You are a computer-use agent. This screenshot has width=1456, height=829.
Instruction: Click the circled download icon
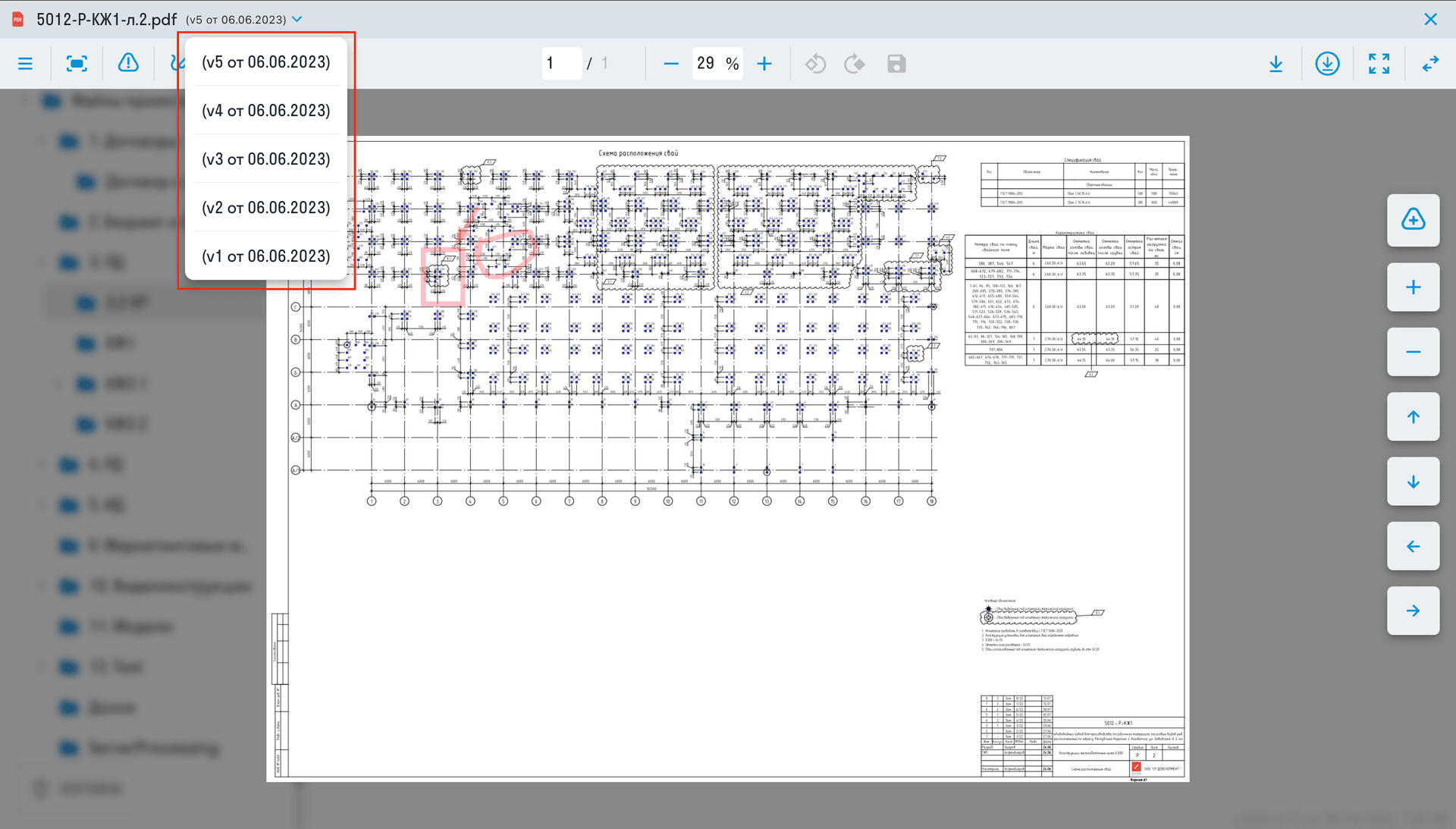(x=1327, y=64)
